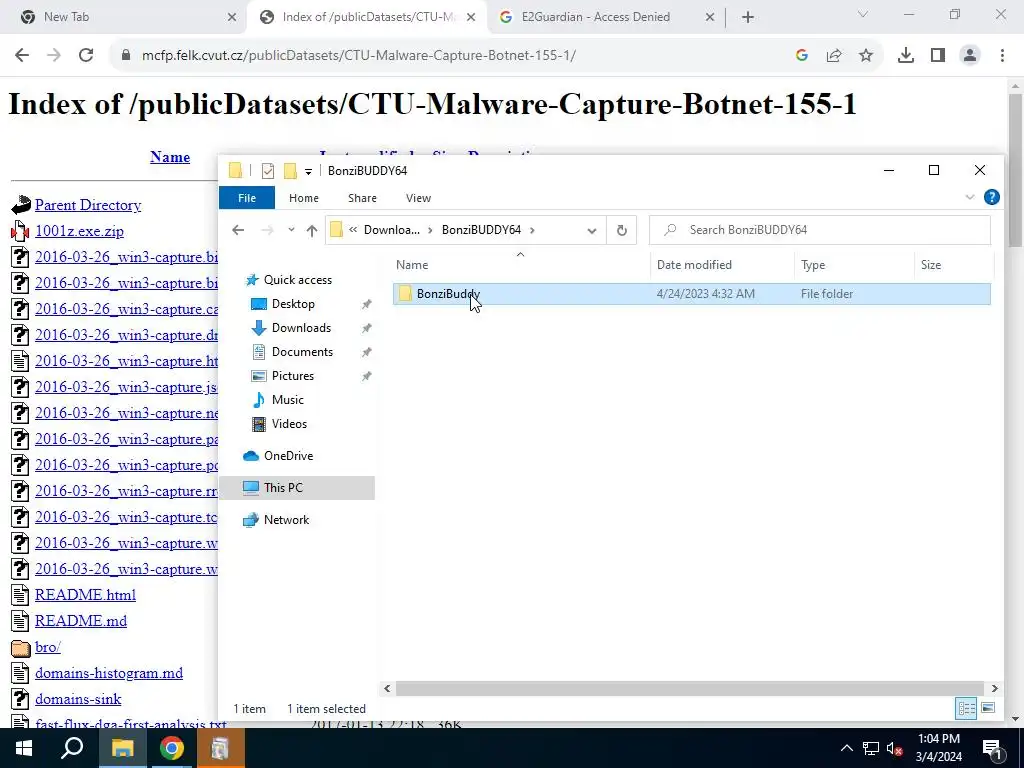The height and width of the screenshot is (768, 1024).
Task: Open Share ribbon tab
Action: [x=362, y=198]
